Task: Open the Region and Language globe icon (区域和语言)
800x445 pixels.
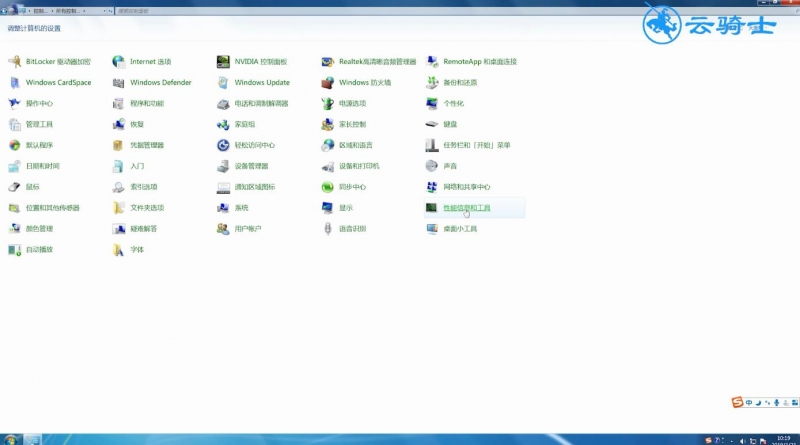Action: click(328, 145)
